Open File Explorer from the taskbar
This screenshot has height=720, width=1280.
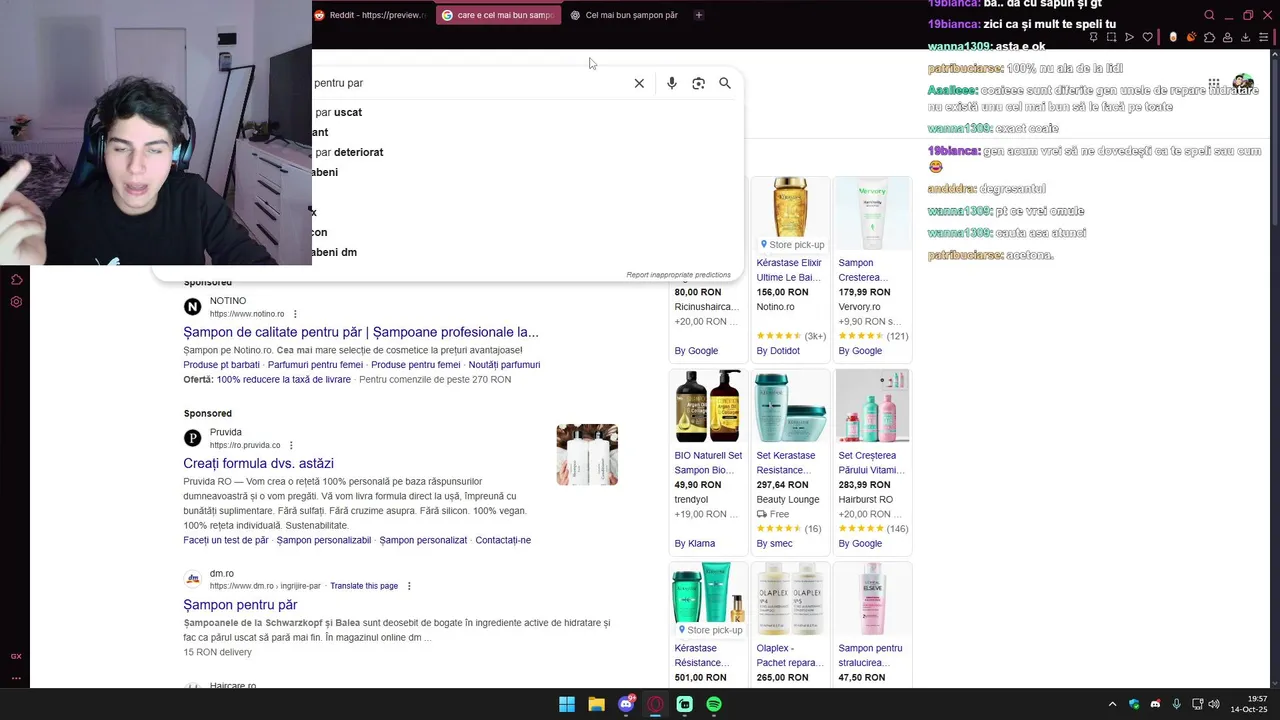click(596, 704)
